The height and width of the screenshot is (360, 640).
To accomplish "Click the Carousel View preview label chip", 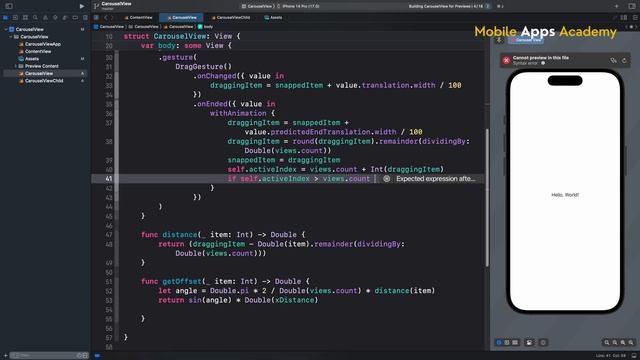I will pyautogui.click(x=526, y=40).
